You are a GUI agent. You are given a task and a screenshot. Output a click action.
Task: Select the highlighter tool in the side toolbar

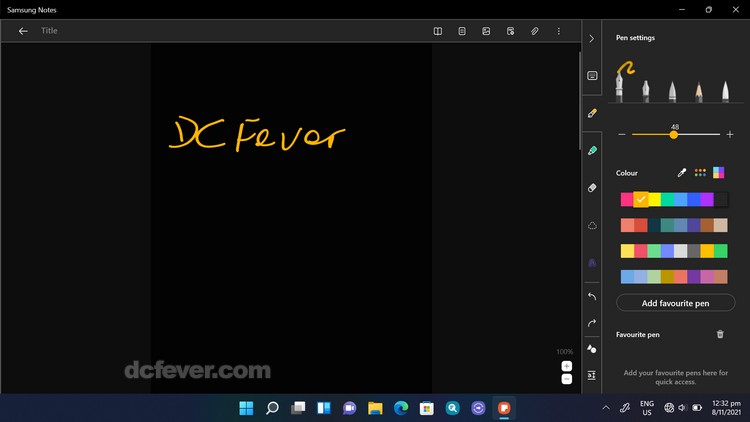click(x=592, y=151)
